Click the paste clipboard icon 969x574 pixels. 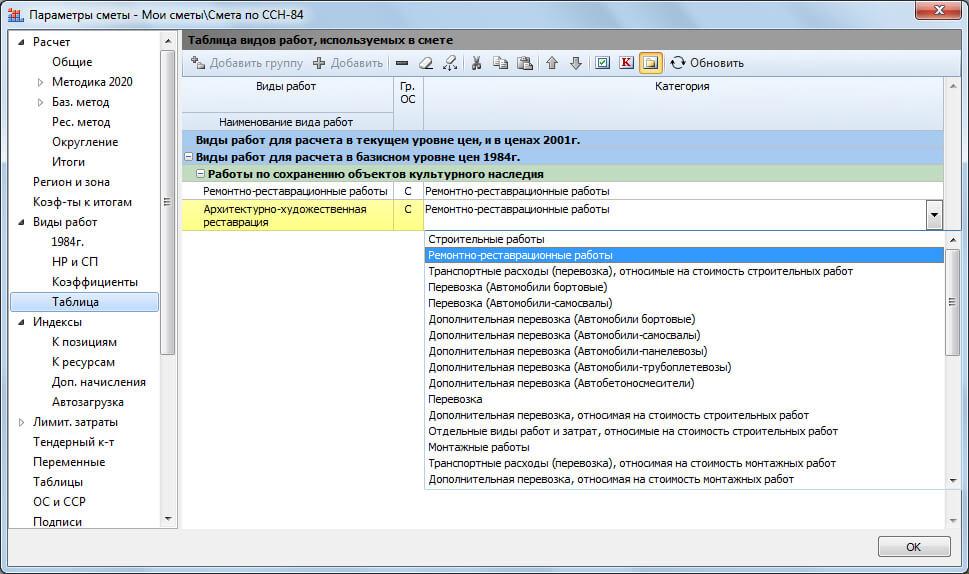pyautogui.click(x=525, y=63)
